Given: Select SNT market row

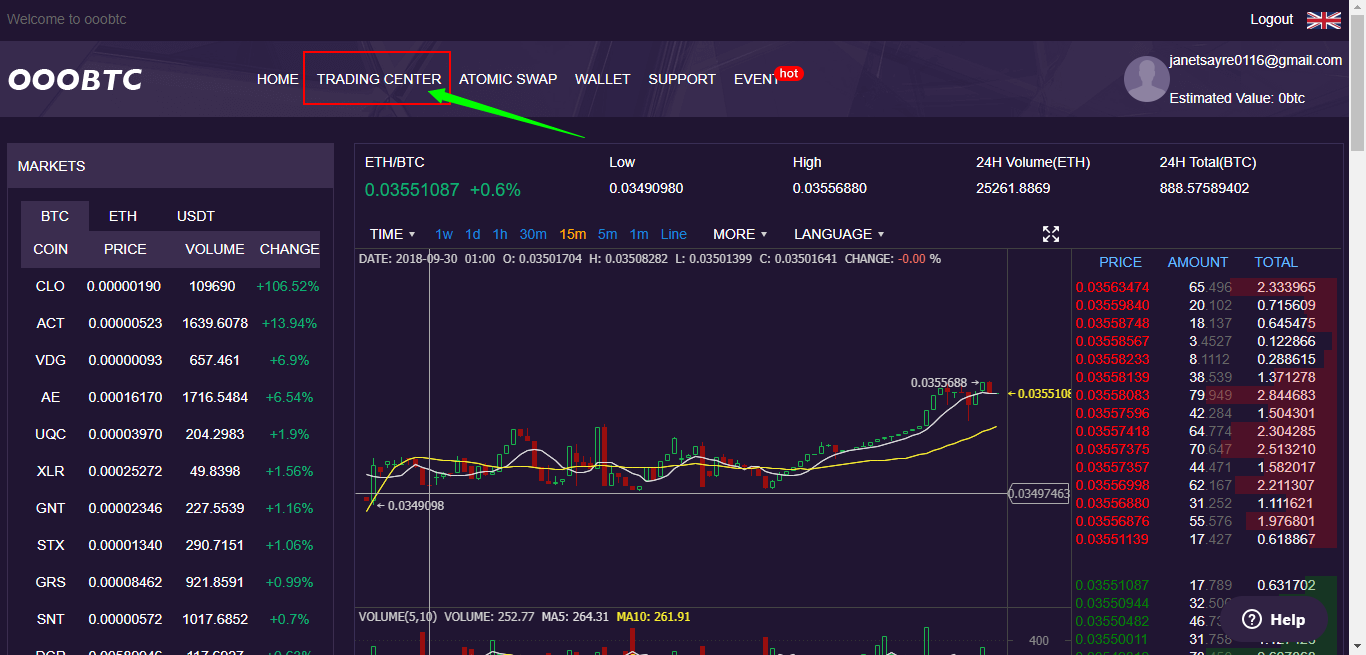Looking at the screenshot, I should 171,619.
